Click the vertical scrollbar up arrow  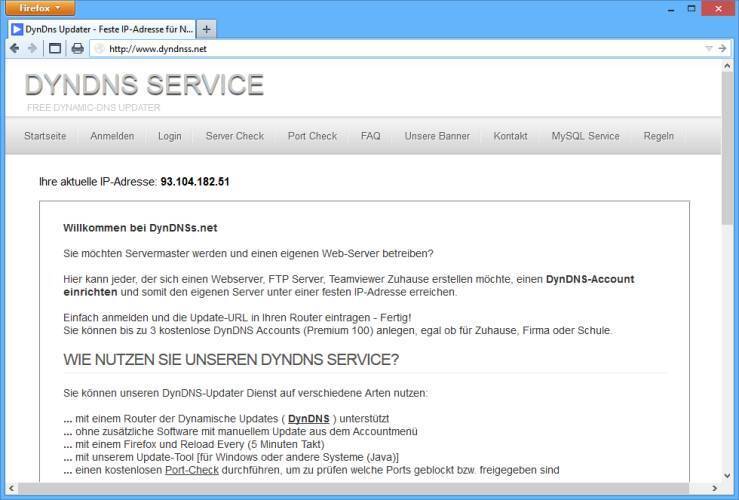point(727,66)
